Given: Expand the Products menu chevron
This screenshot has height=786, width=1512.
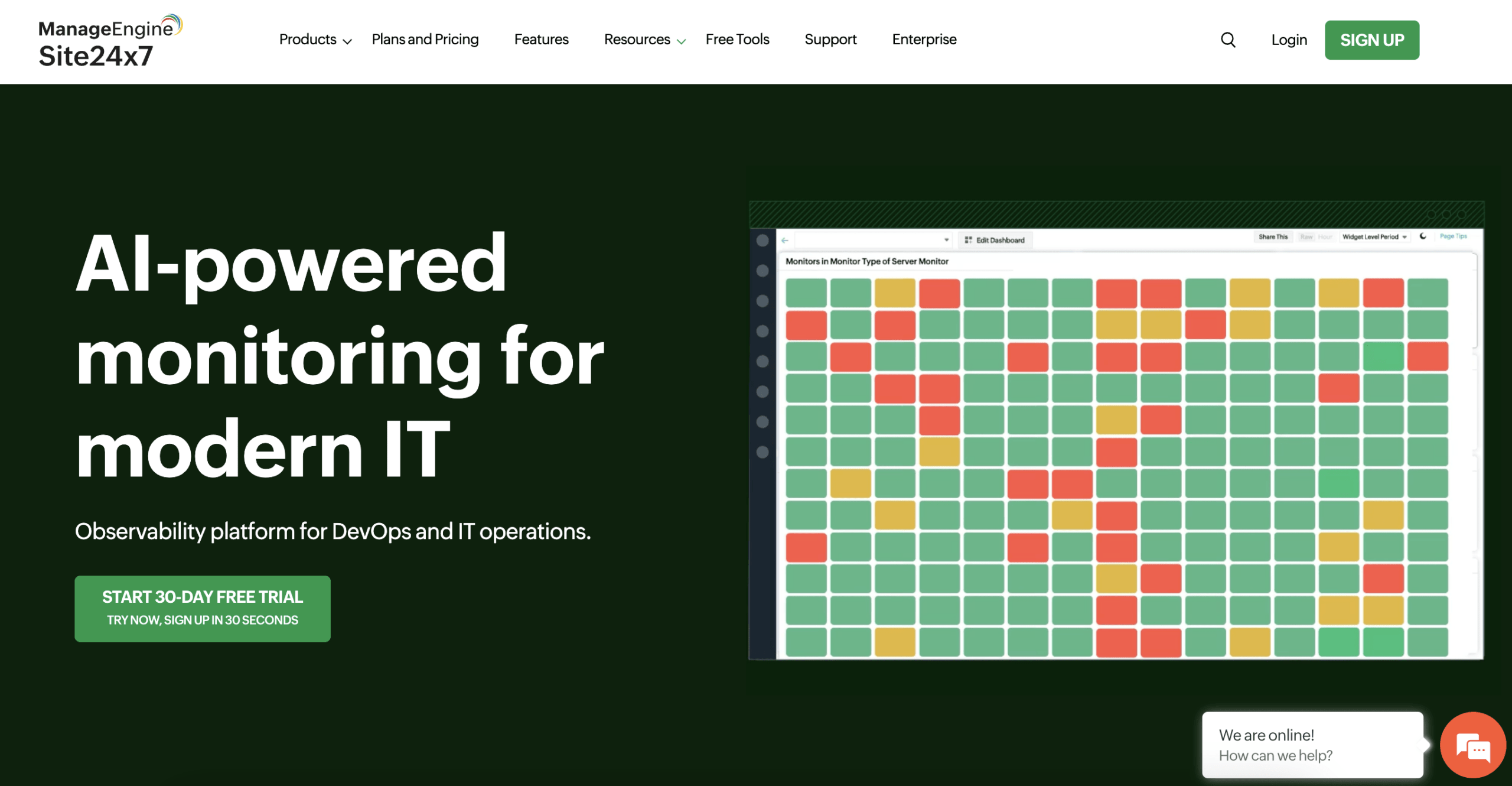Looking at the screenshot, I should coord(347,41).
